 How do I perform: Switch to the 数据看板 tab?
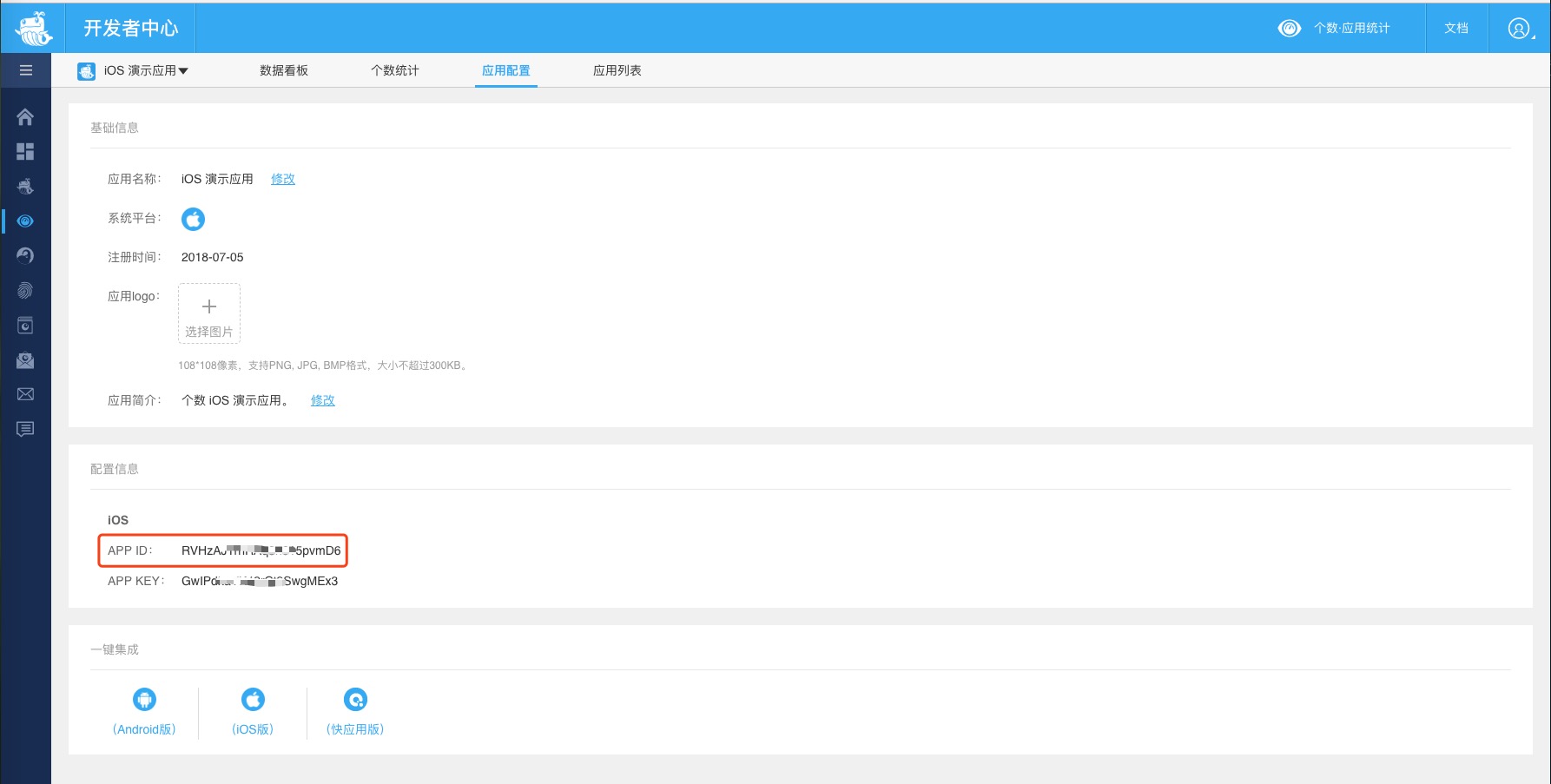pos(284,71)
